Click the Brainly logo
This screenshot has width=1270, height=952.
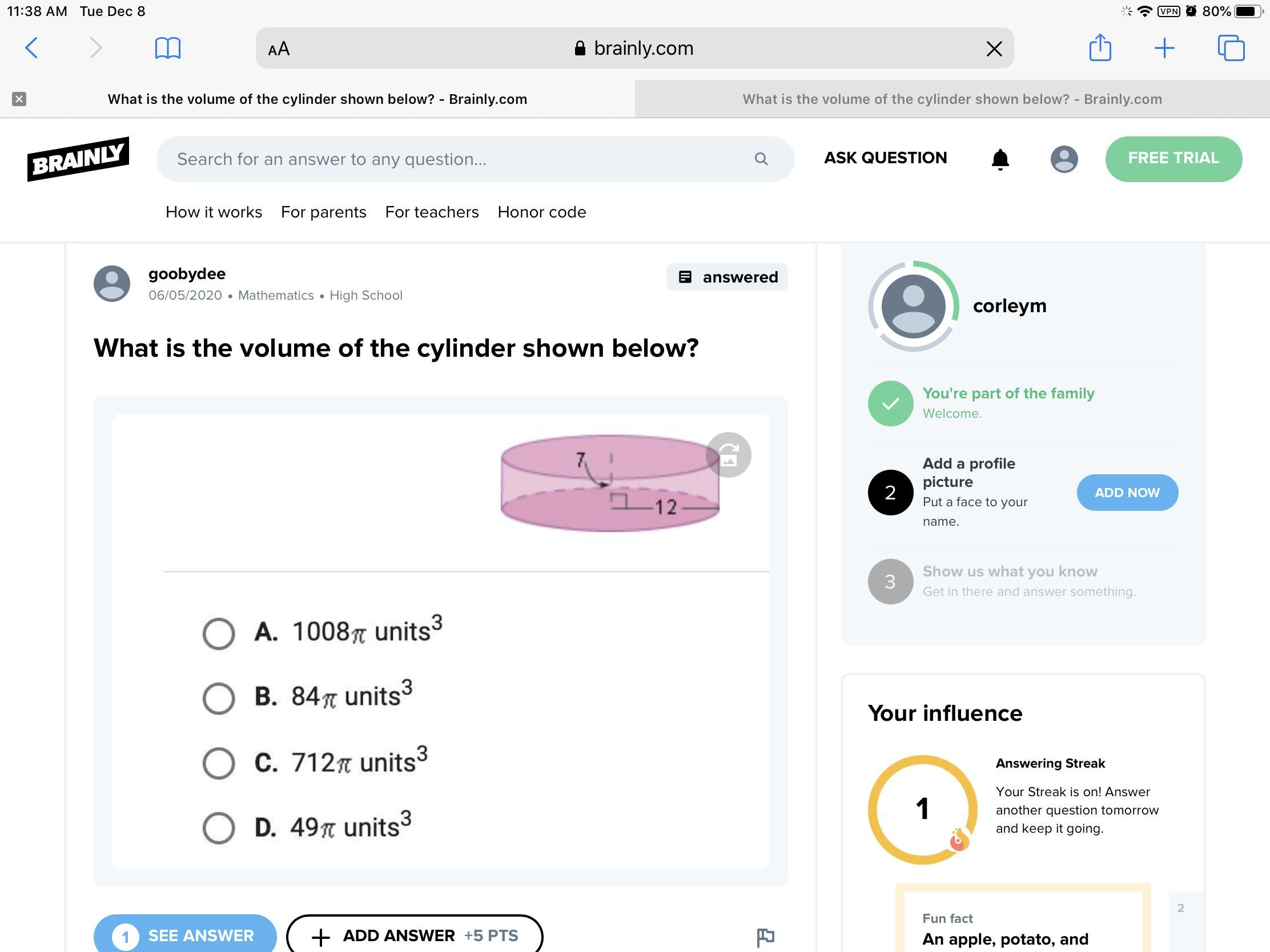(78, 159)
